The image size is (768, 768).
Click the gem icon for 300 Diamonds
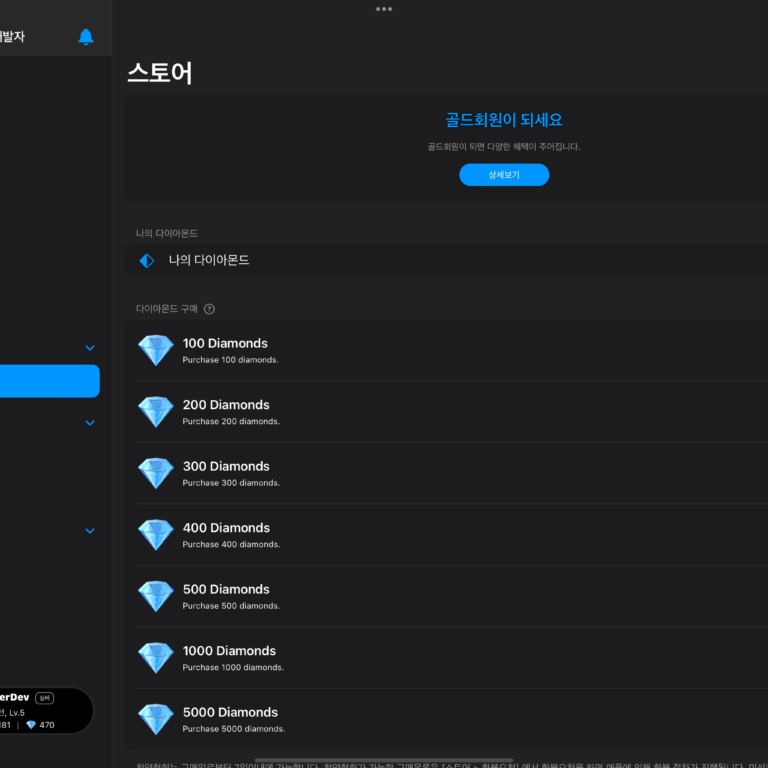point(155,473)
